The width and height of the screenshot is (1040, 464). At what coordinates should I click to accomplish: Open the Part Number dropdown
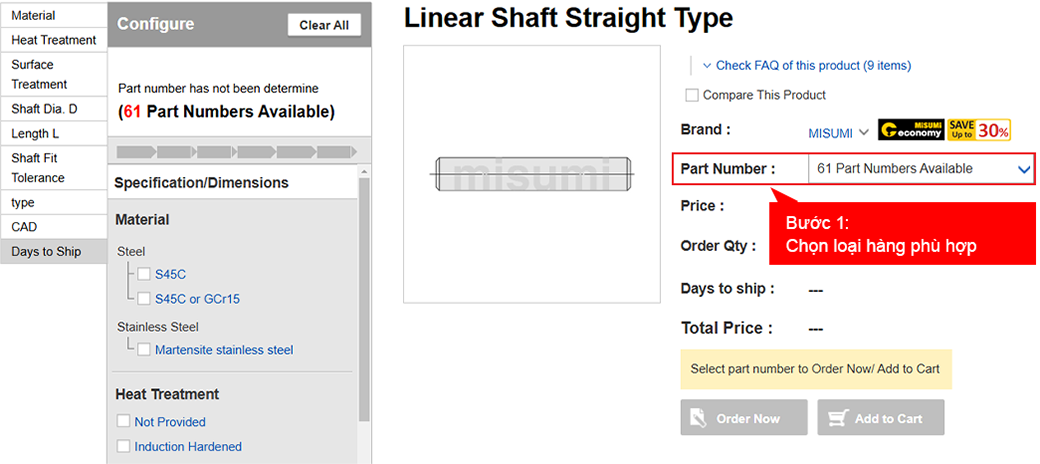[920, 169]
